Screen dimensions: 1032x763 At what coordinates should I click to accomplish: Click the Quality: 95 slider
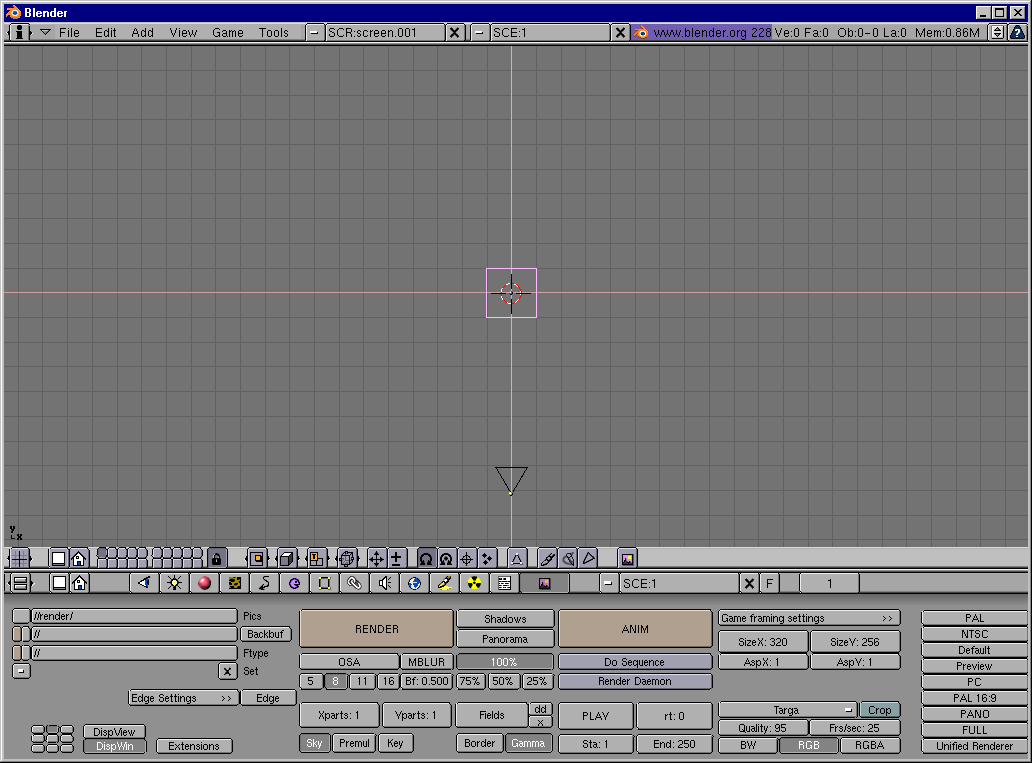pos(762,728)
